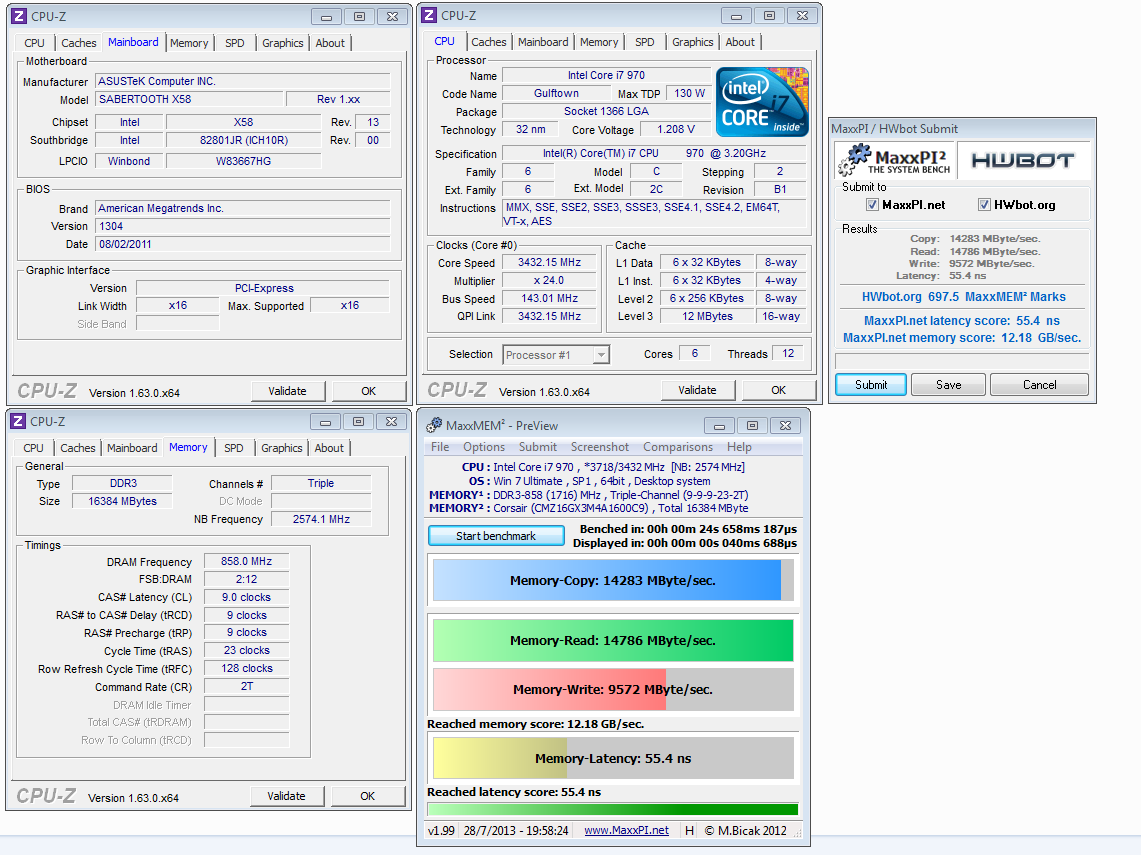Click Cancel in the HWbot Submit dialog
The image size is (1141, 855).
click(x=1040, y=385)
